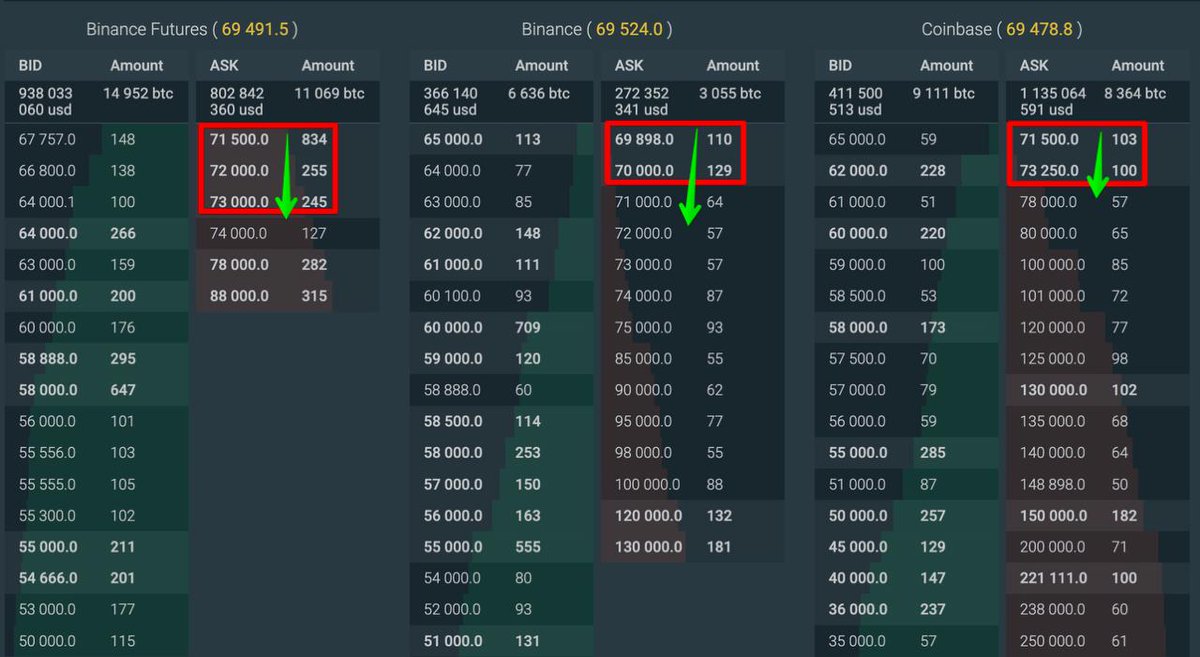This screenshot has width=1200, height=657.
Task: Click the 709 amount in Binance bids
Action: 528,327
